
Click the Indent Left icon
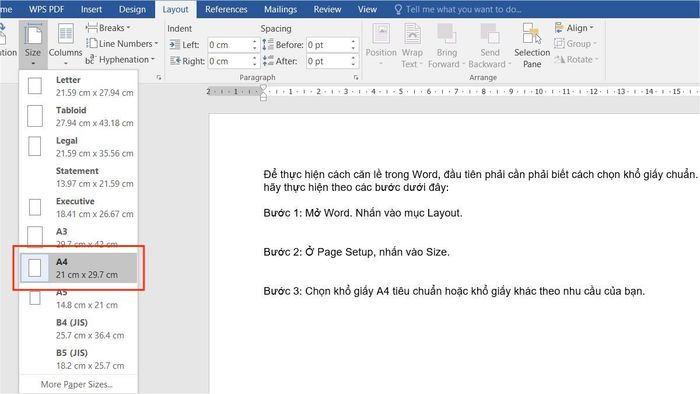(175, 45)
